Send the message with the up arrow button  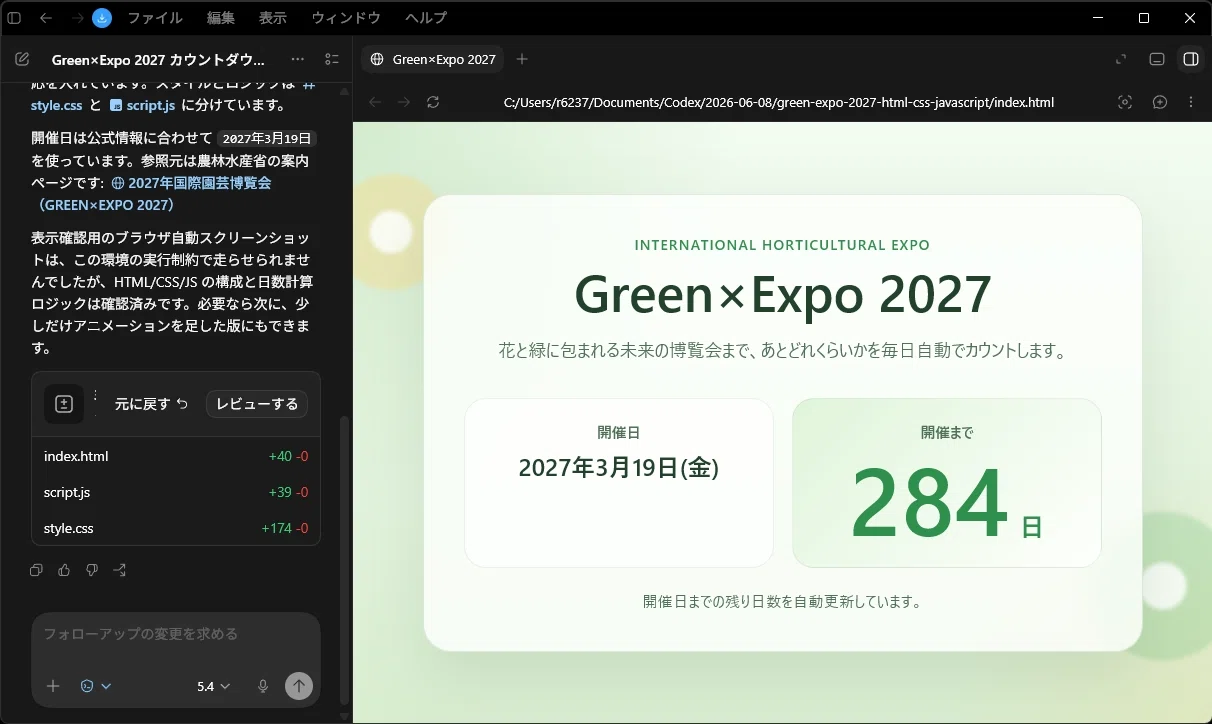point(299,686)
